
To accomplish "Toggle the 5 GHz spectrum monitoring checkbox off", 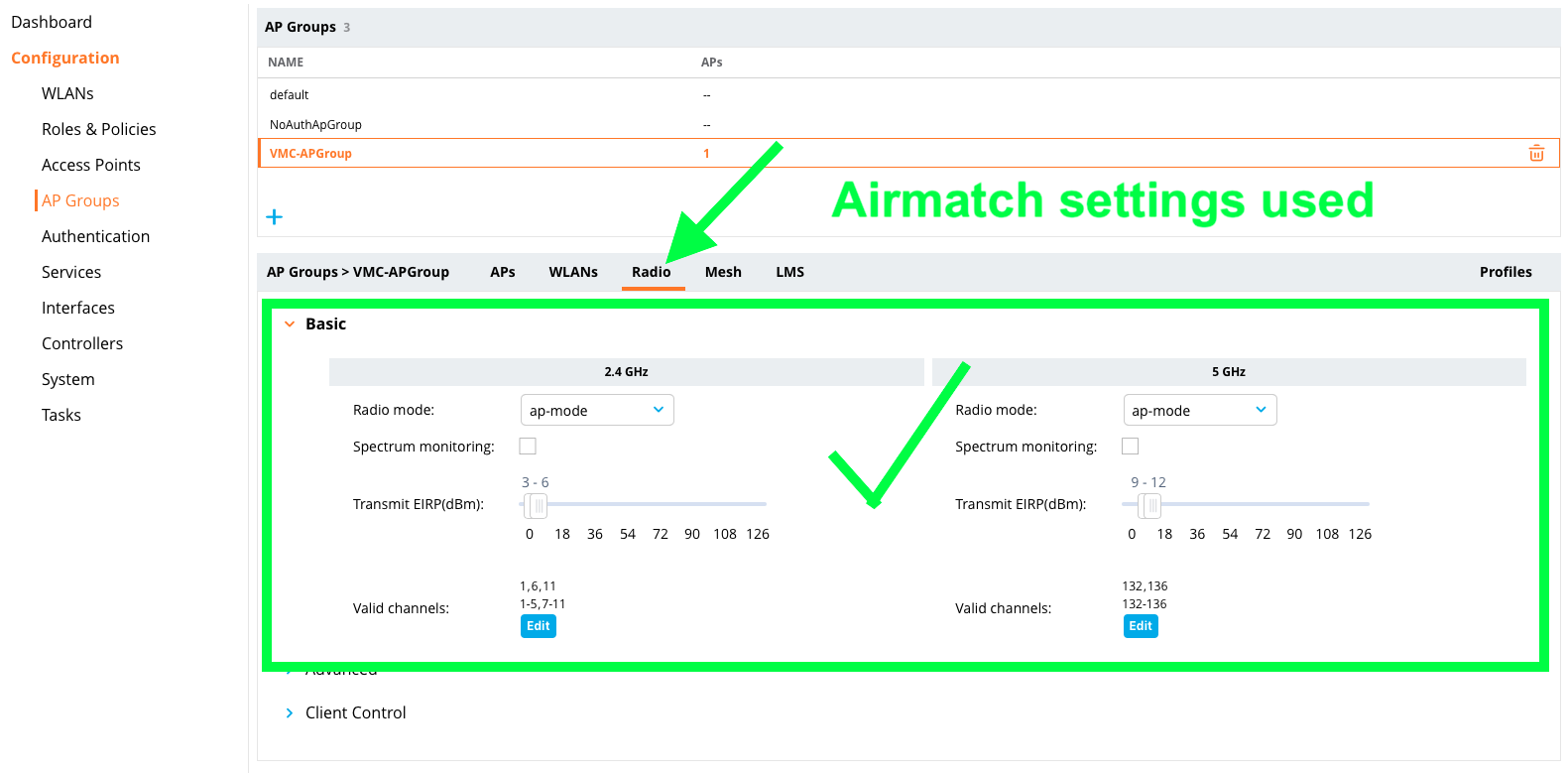I will [1130, 446].
